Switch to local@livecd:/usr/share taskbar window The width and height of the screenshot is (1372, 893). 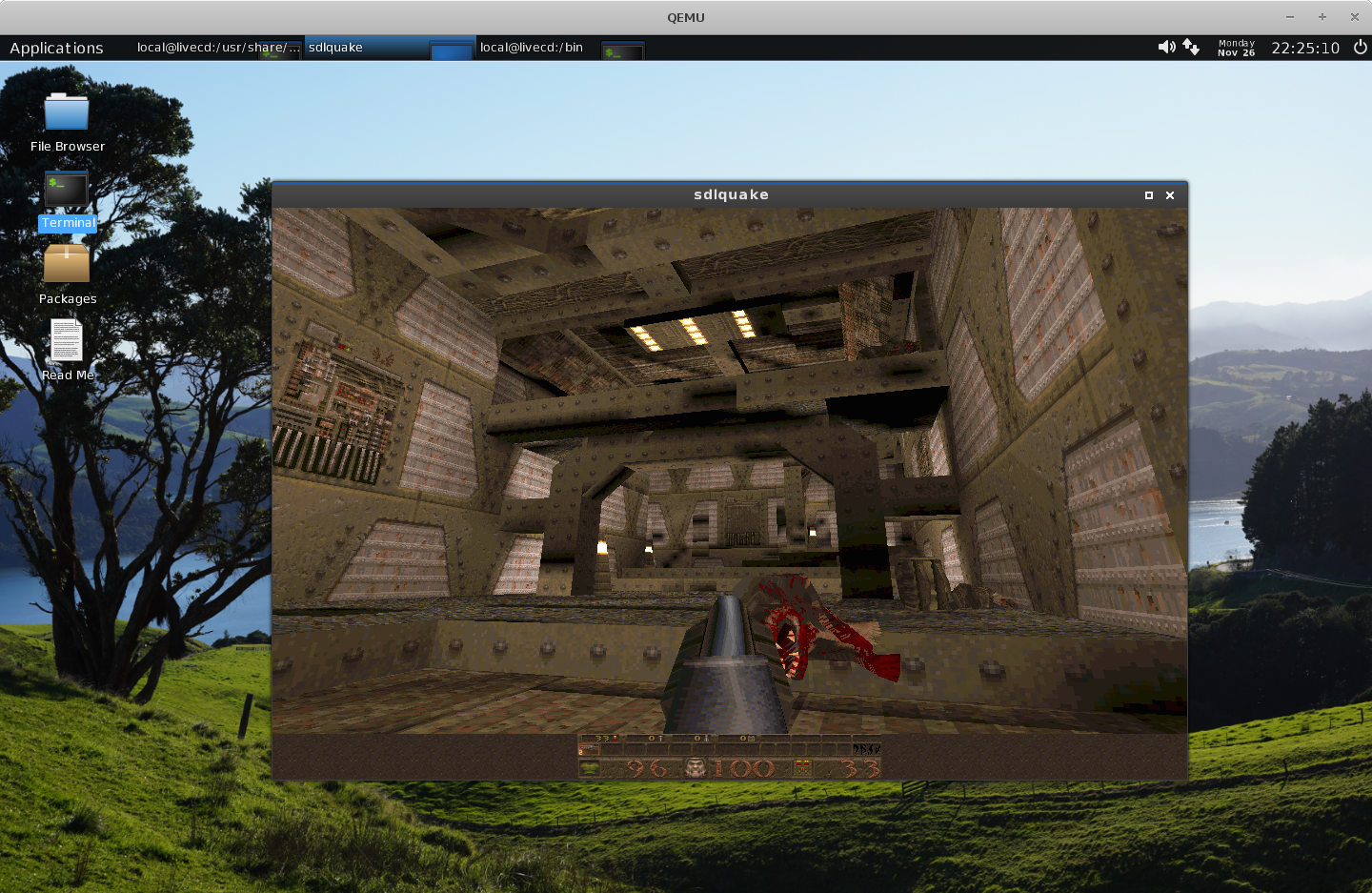point(218,48)
